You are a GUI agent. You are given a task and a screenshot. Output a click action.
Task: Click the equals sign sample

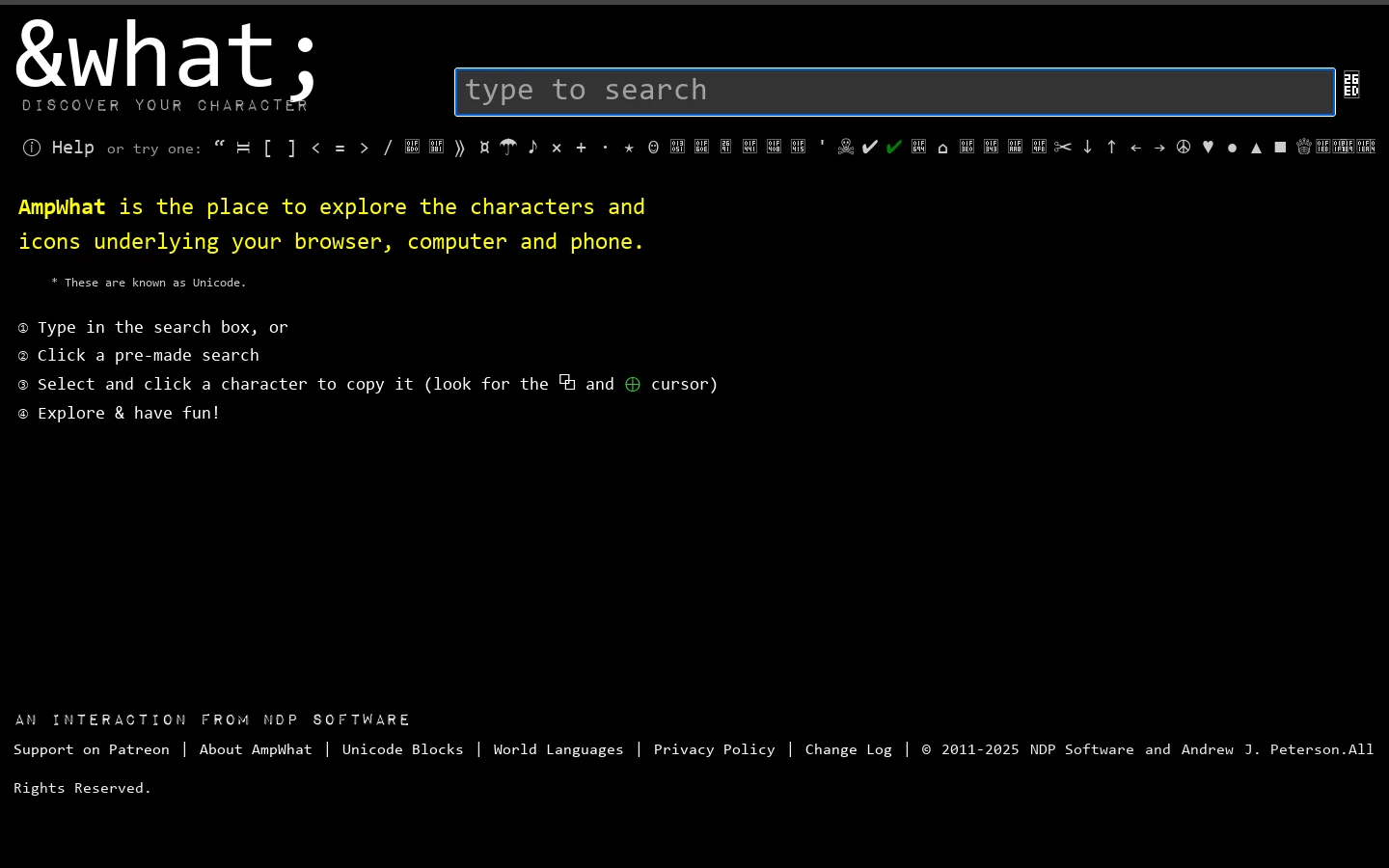tap(340, 149)
